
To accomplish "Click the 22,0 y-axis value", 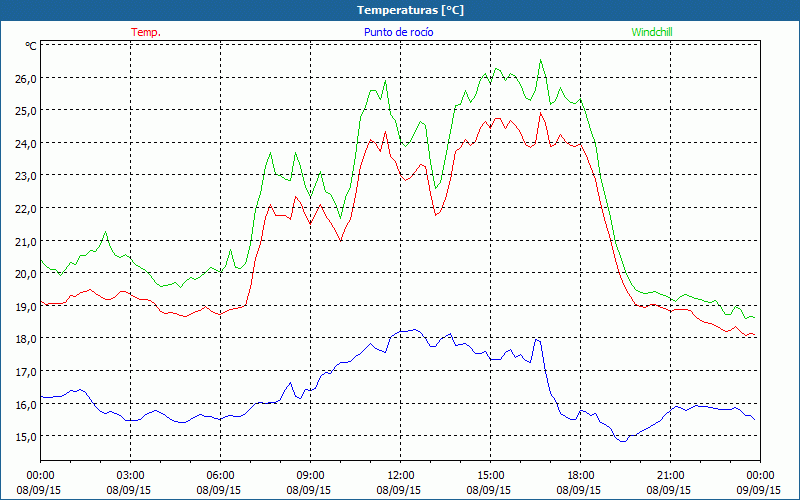I will (x=27, y=209).
